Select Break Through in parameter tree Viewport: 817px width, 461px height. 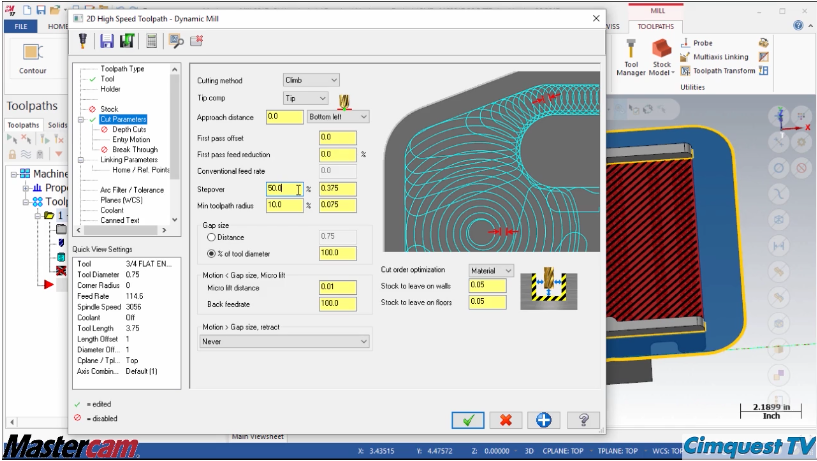coord(134,149)
